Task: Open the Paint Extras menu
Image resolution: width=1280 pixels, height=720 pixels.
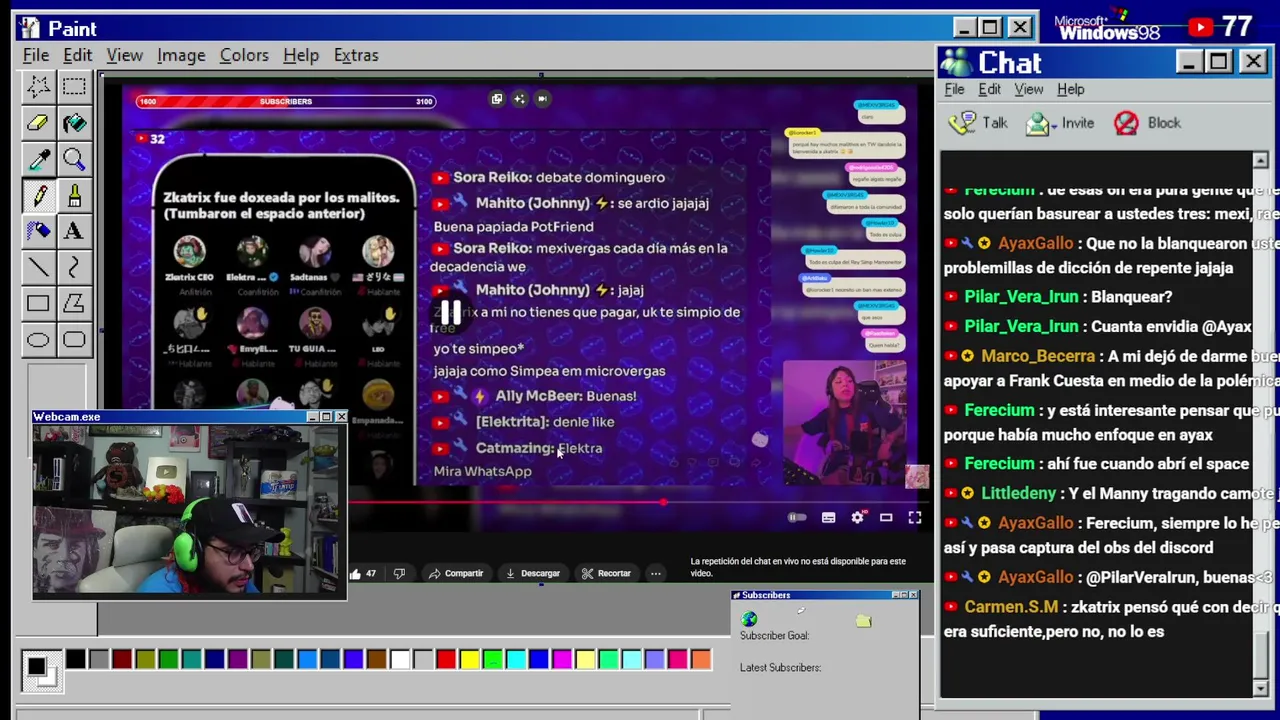Action: point(356,55)
